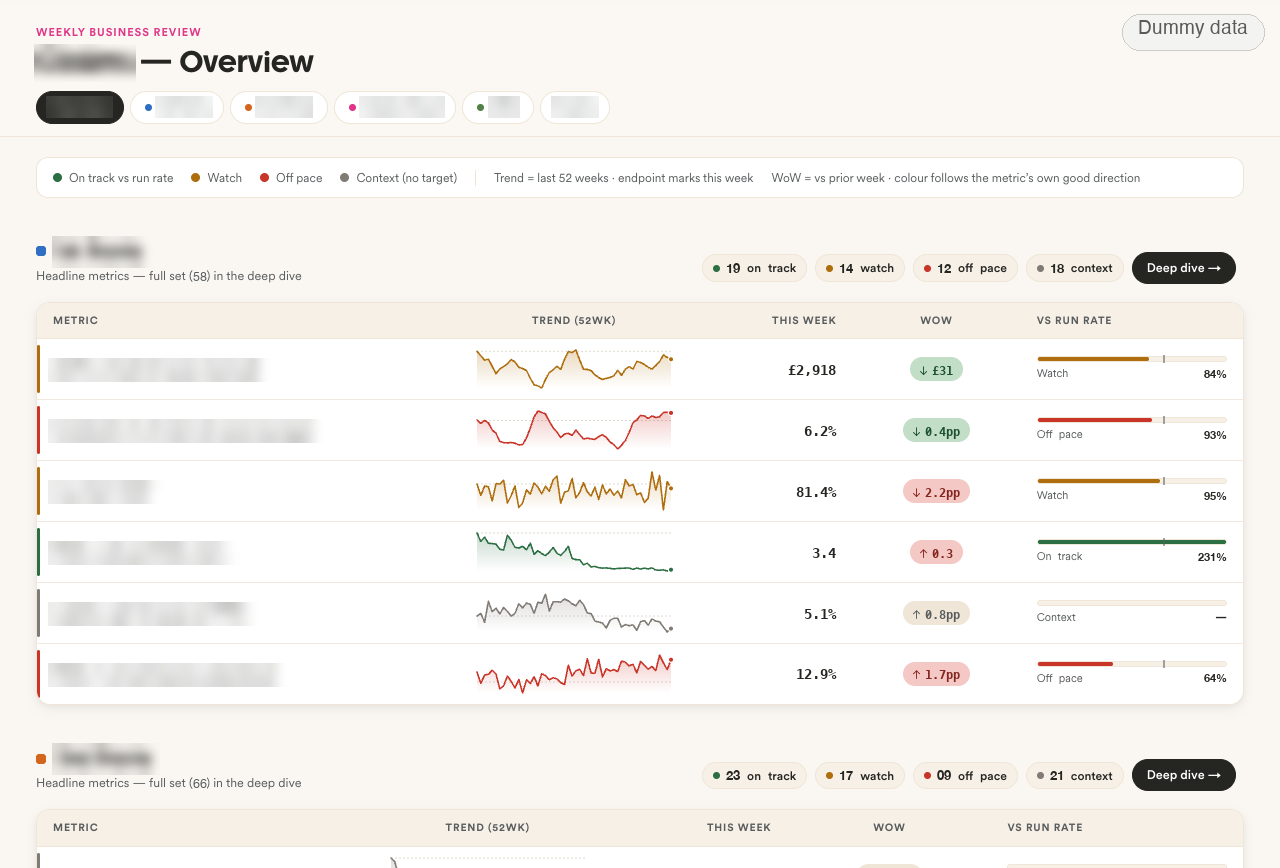Click the "Off pace" legend entry
The height and width of the screenshot is (868, 1280).
click(291, 178)
